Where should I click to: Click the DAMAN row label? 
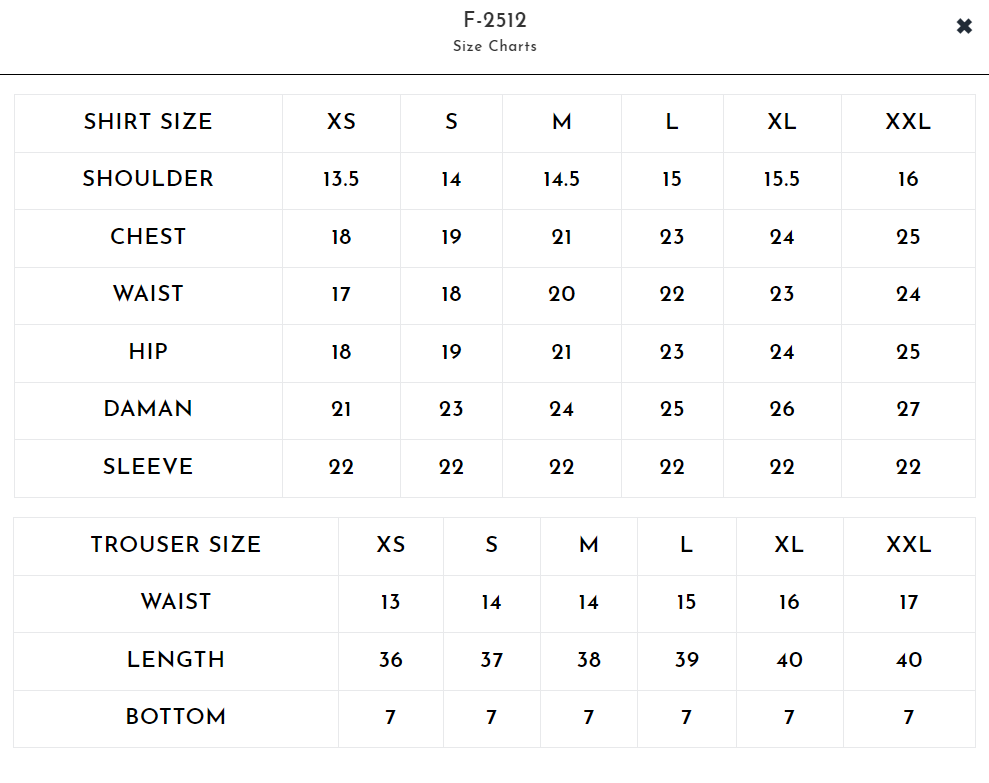[148, 409]
